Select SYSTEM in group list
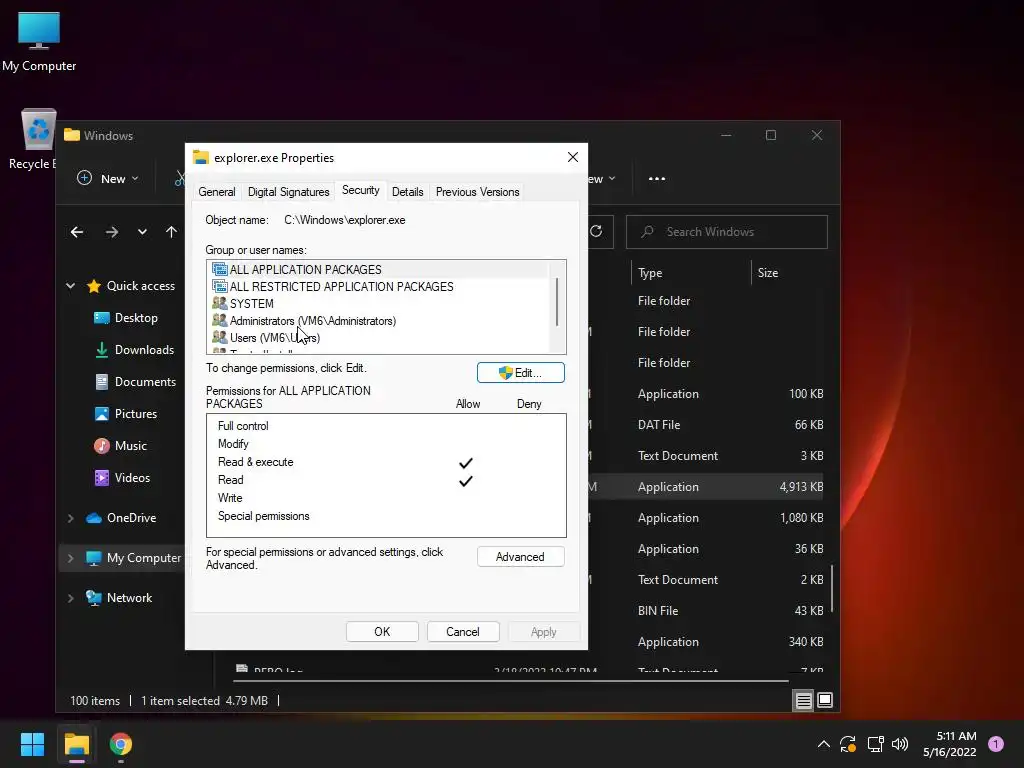 (378, 304)
